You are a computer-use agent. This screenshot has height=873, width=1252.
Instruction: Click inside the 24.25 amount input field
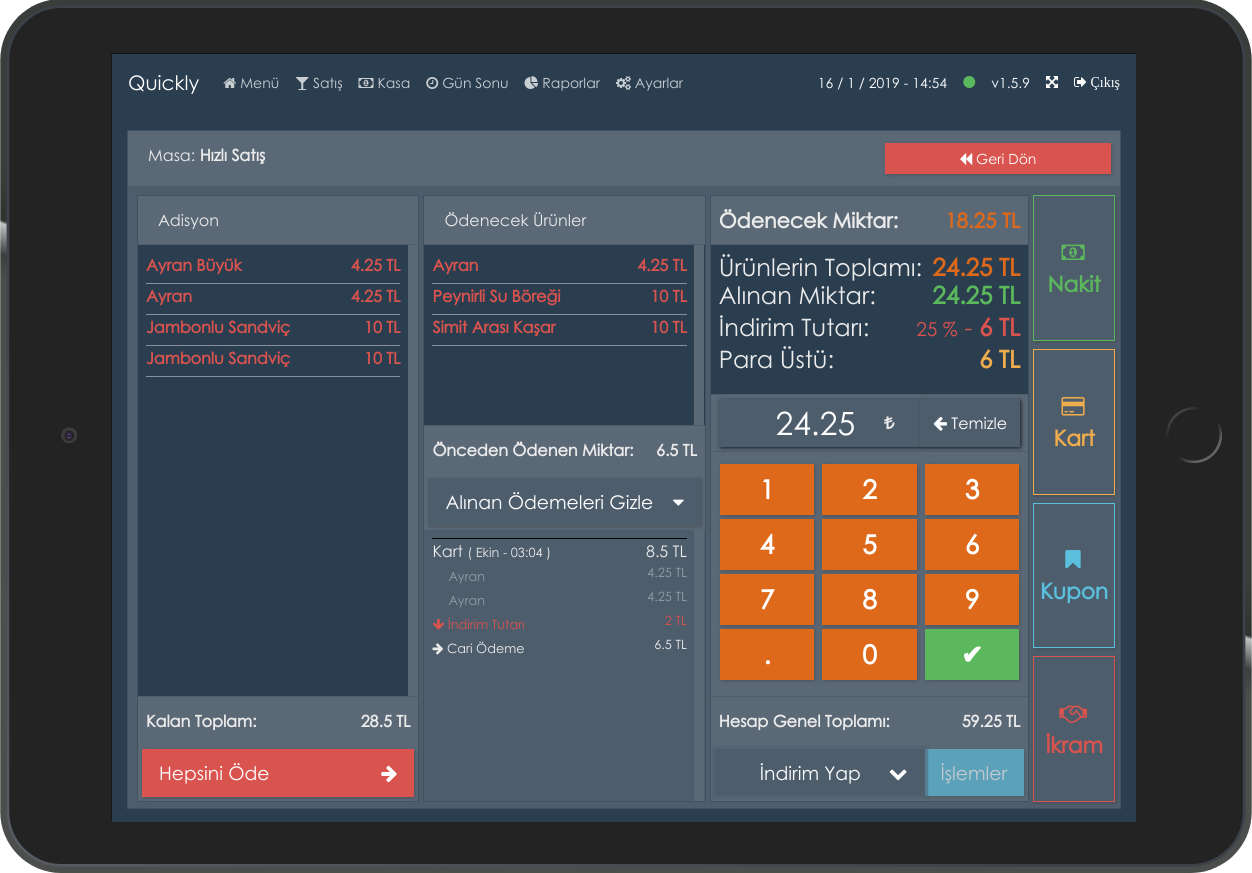tap(815, 423)
